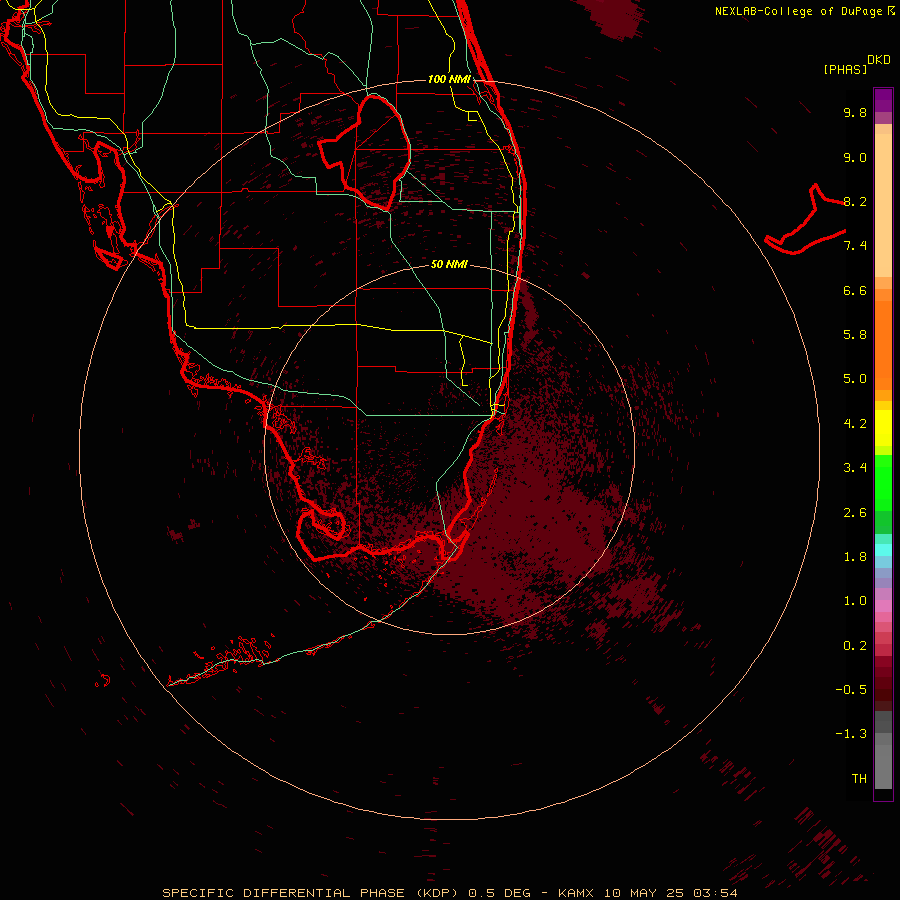Screen dimensions: 900x900
Task: Select the 9.0 value on the color scale
Action: pyautogui.click(x=855, y=157)
